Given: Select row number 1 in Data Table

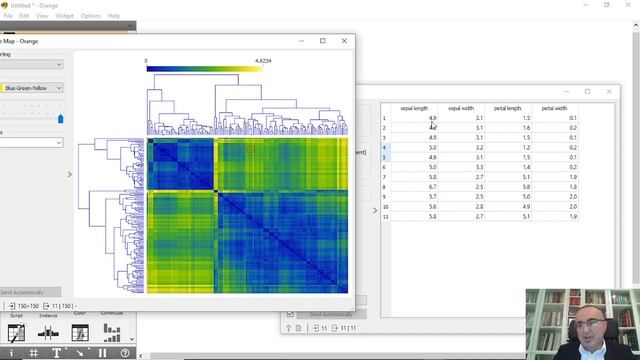Looking at the screenshot, I should [385, 118].
